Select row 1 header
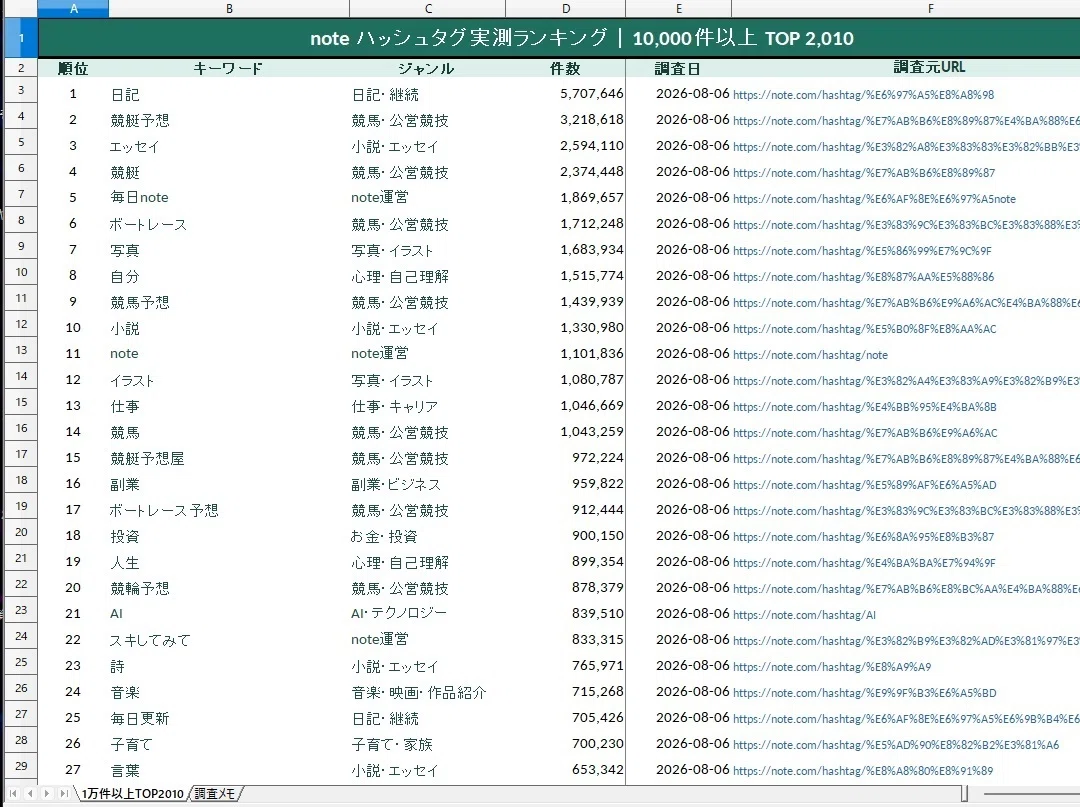The height and width of the screenshot is (807, 1080). 21,38
